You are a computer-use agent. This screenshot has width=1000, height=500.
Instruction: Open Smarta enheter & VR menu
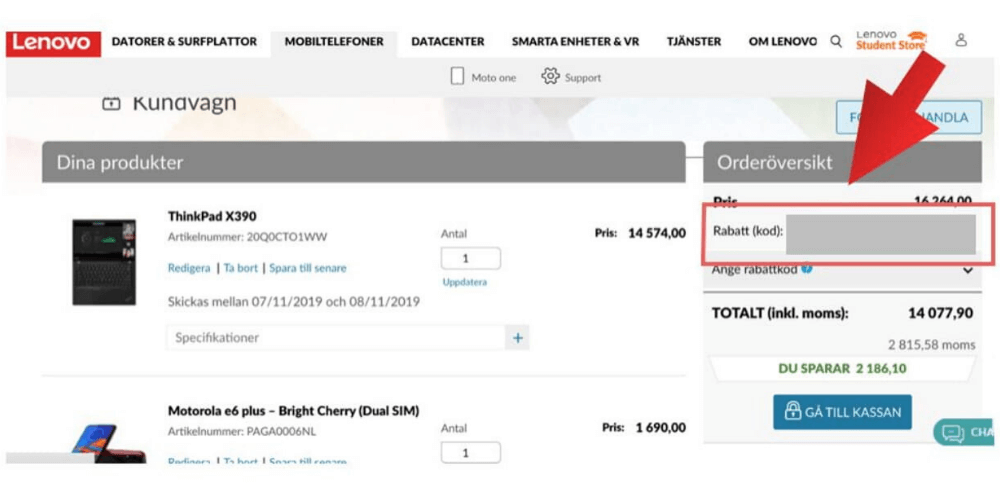575,42
